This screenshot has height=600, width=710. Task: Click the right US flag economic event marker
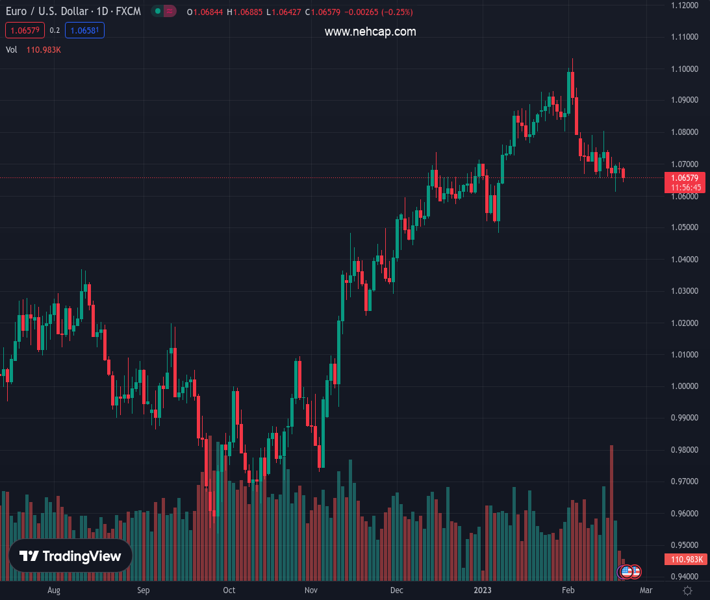(635, 572)
